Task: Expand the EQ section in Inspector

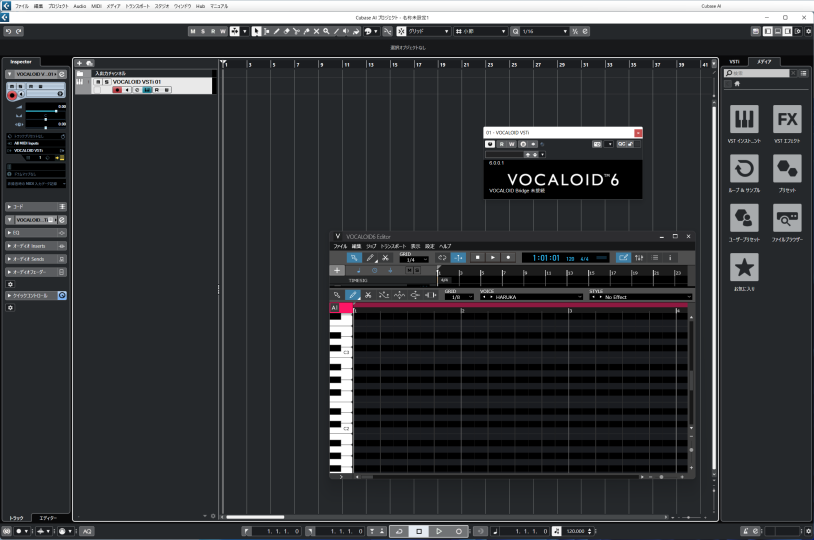Action: 36,233
